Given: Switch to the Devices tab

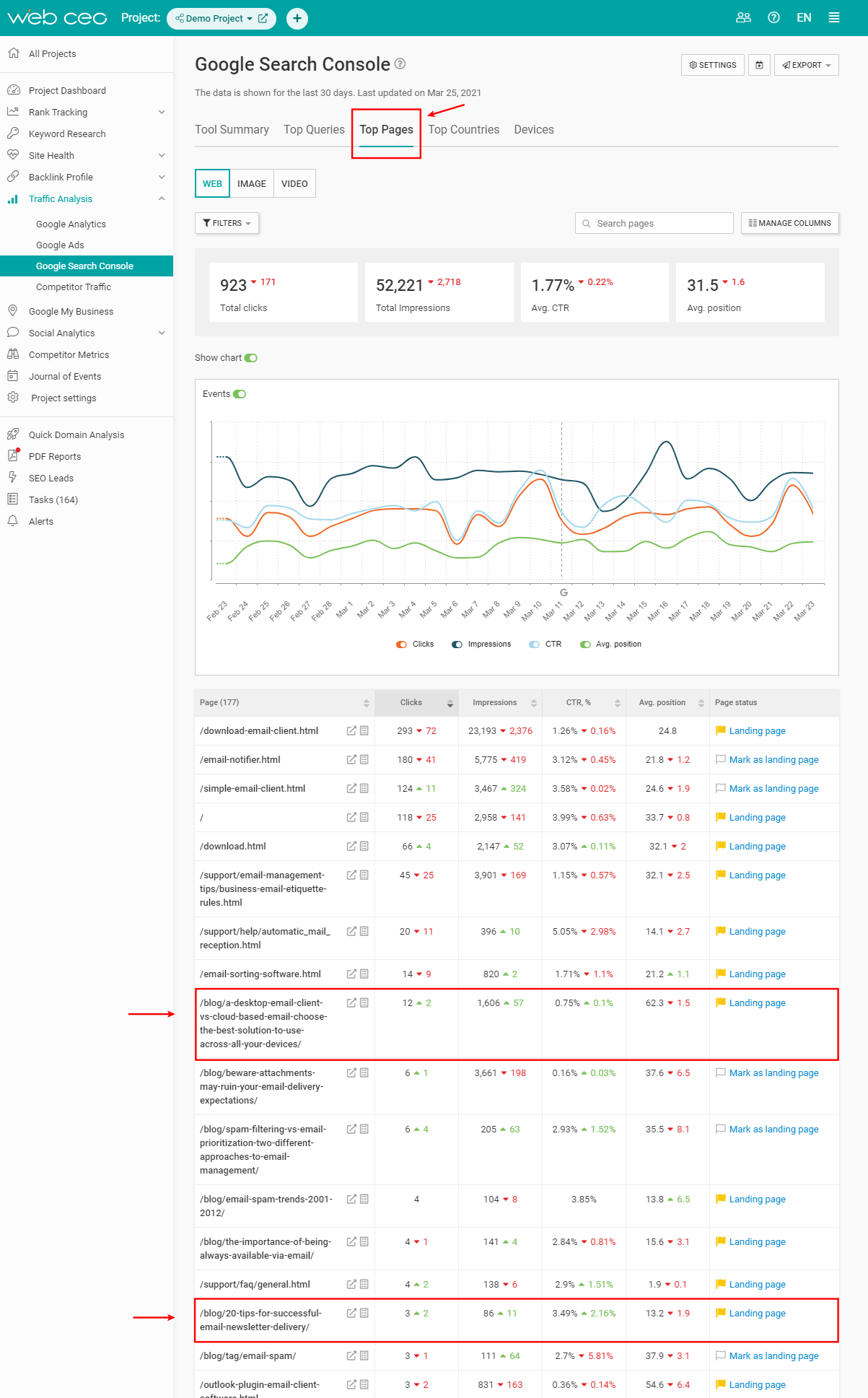Looking at the screenshot, I should [x=534, y=129].
